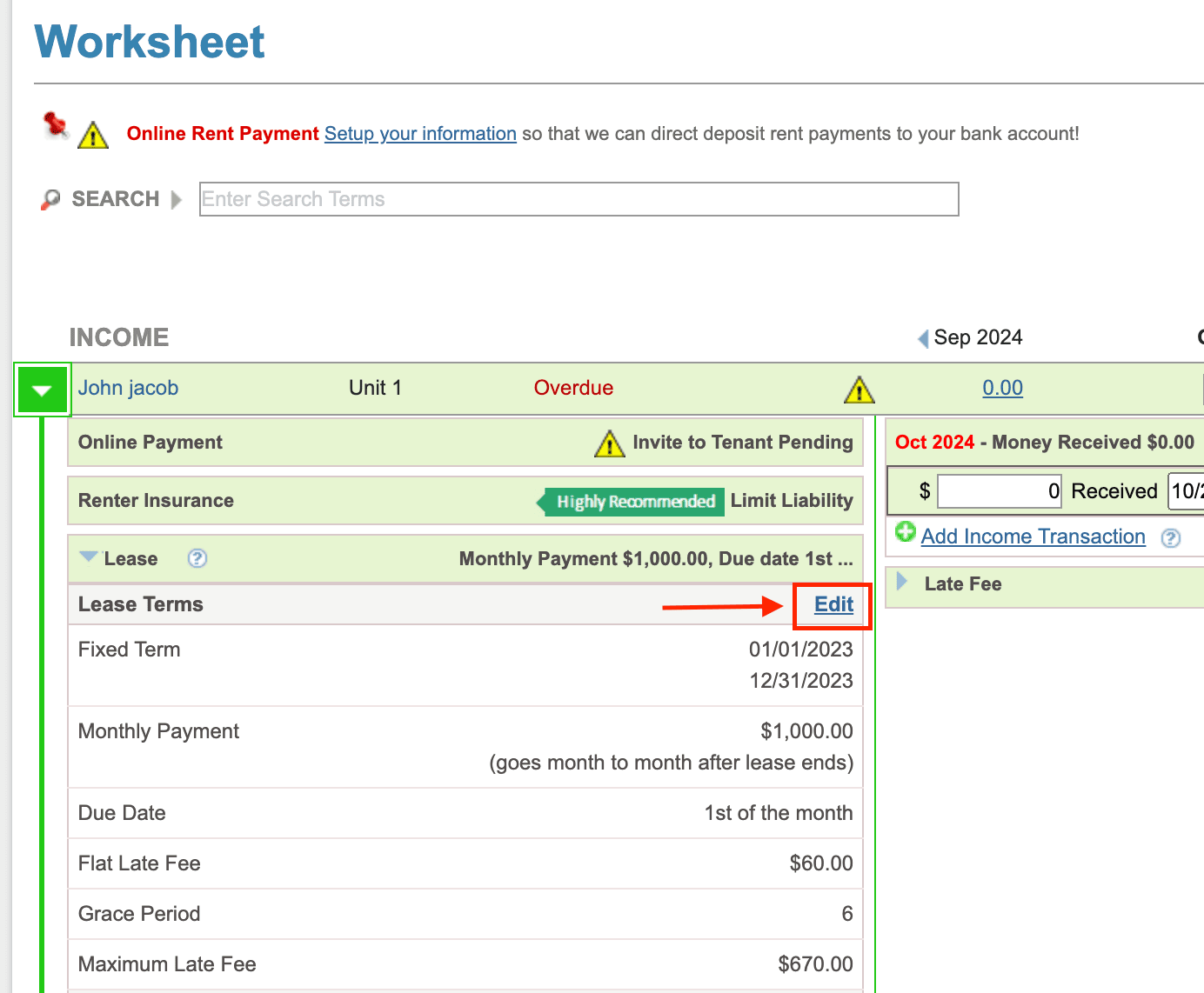This screenshot has width=1204, height=993.
Task: Click the magnifying glass search icon
Action: tap(50, 200)
